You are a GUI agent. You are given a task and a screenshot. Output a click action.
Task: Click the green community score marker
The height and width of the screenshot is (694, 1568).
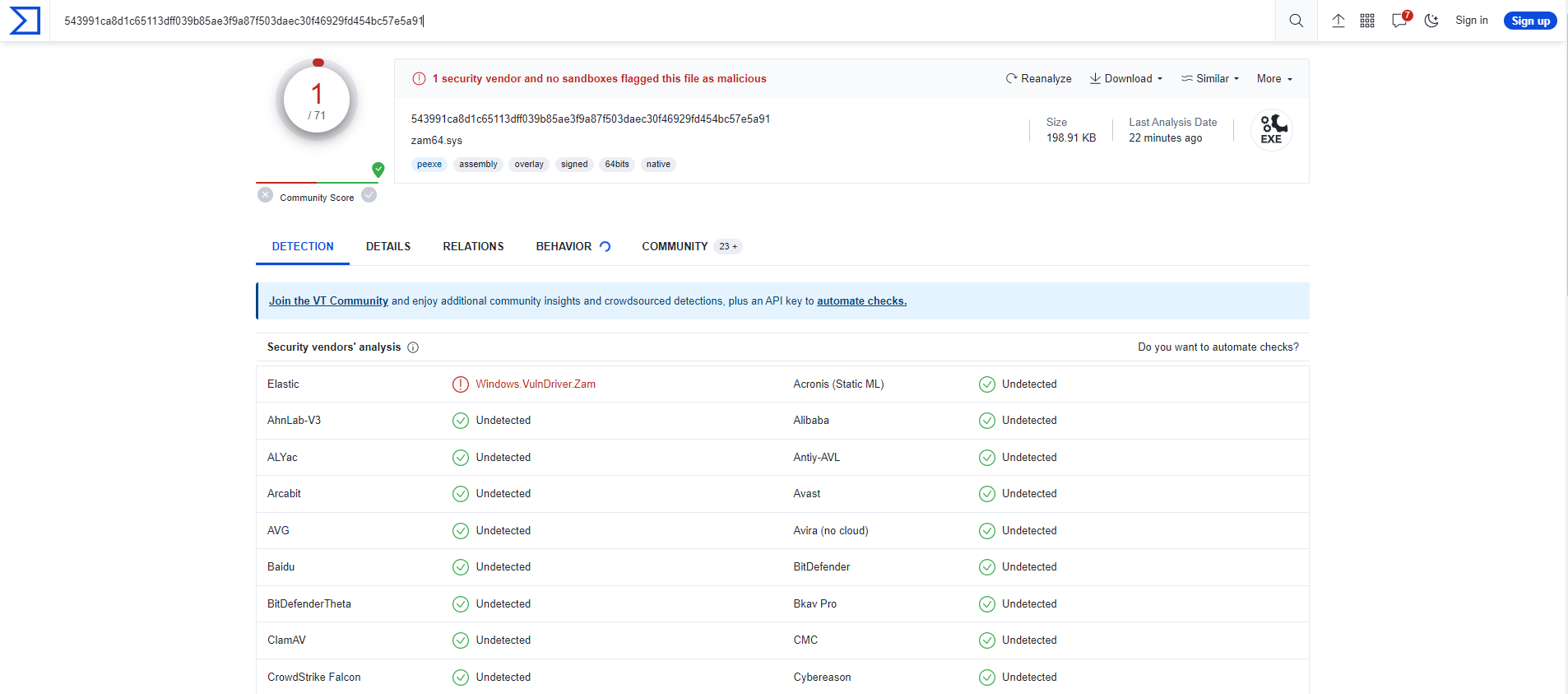point(378,170)
